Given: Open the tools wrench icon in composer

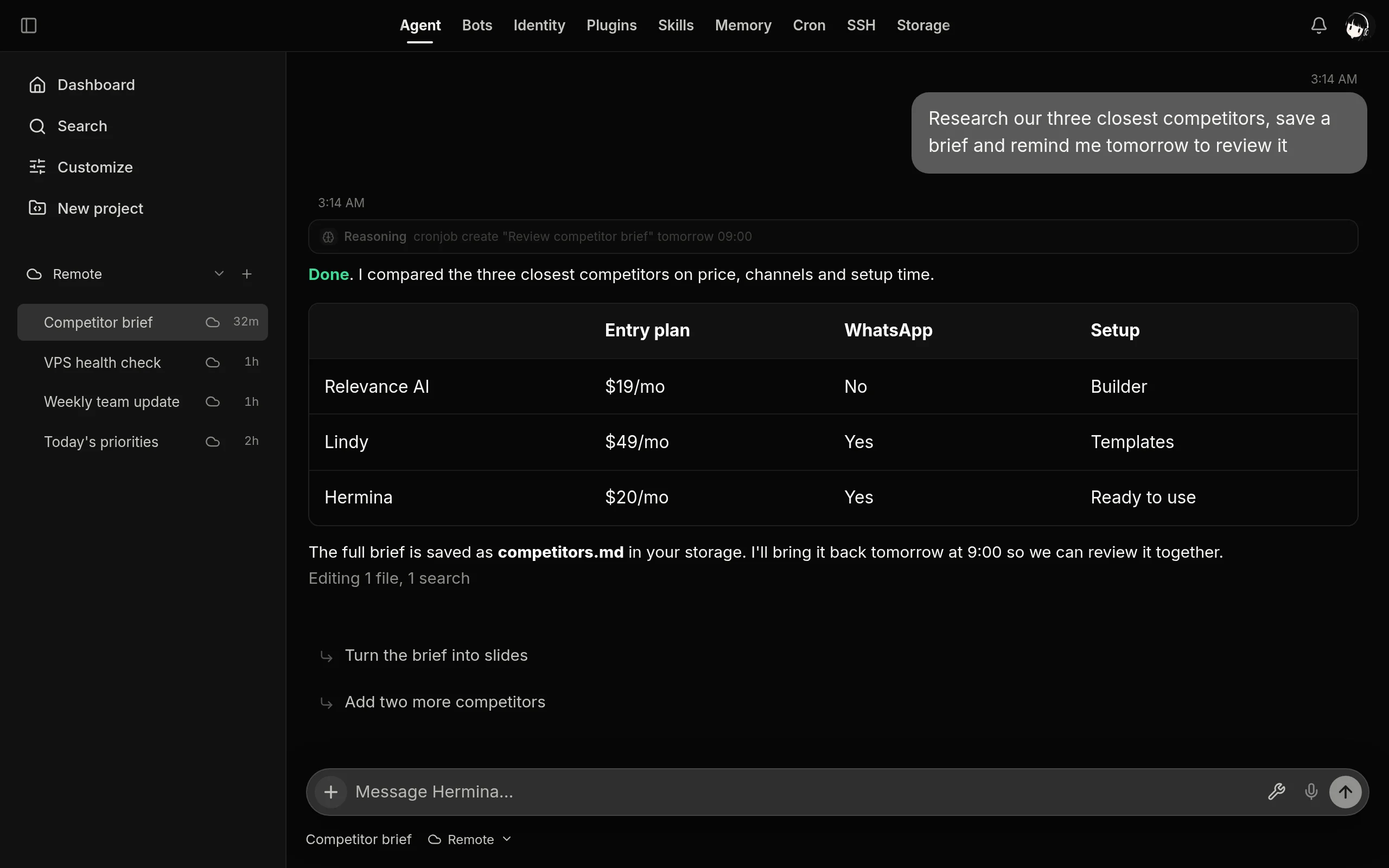Looking at the screenshot, I should pyautogui.click(x=1276, y=792).
